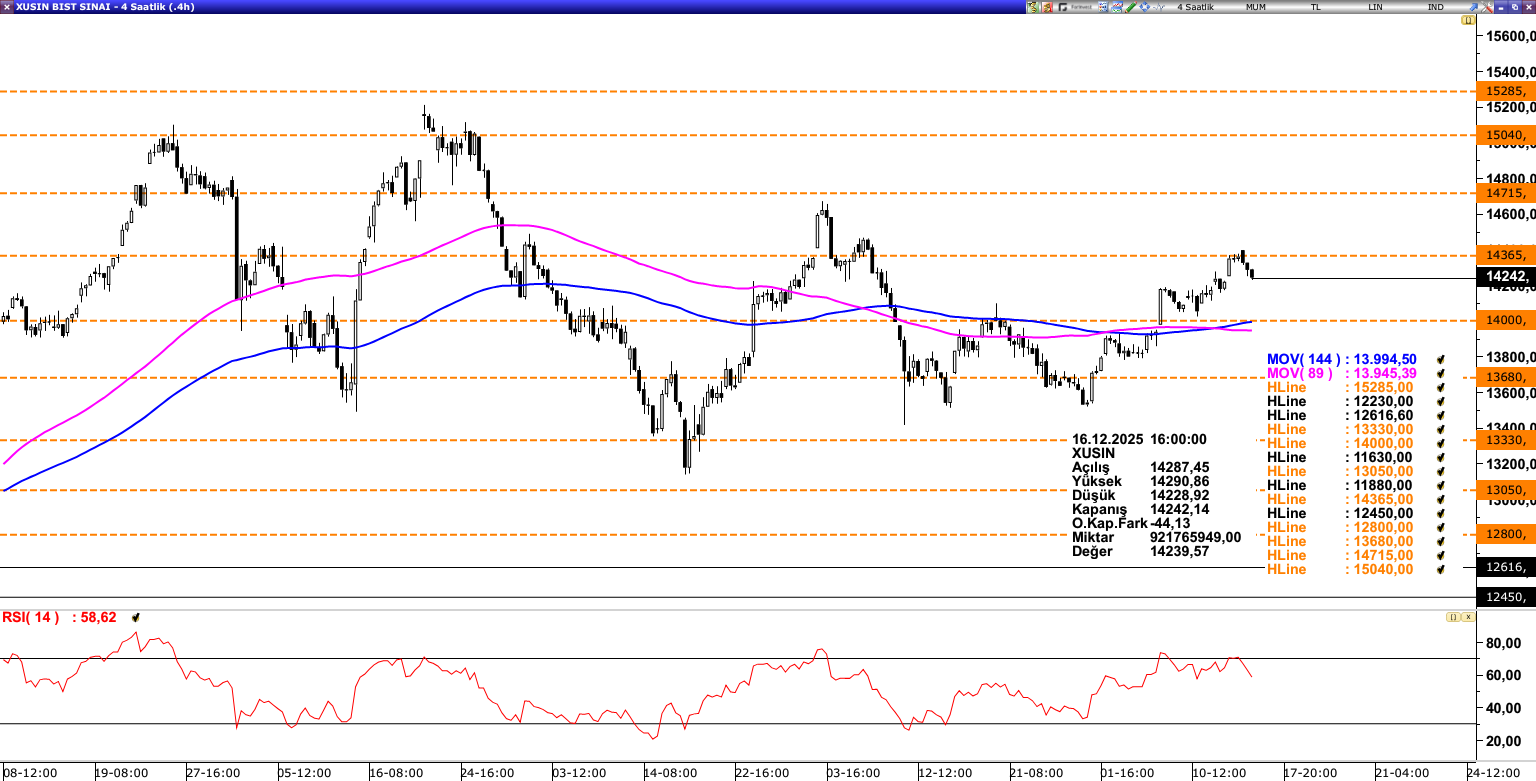The height and width of the screenshot is (781, 1536).
Task: Click the green pencil drawing tool icon
Action: pyautogui.click(x=1131, y=7)
